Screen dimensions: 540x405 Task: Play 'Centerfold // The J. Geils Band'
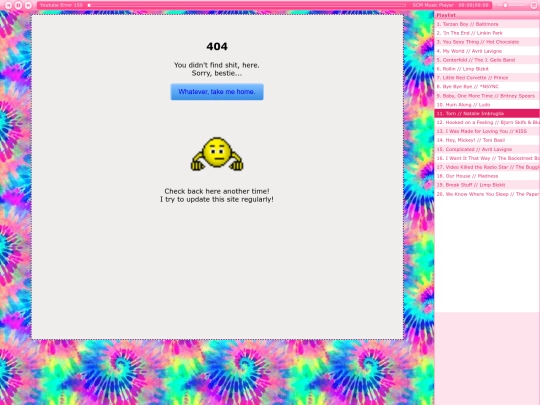[x=487, y=60]
